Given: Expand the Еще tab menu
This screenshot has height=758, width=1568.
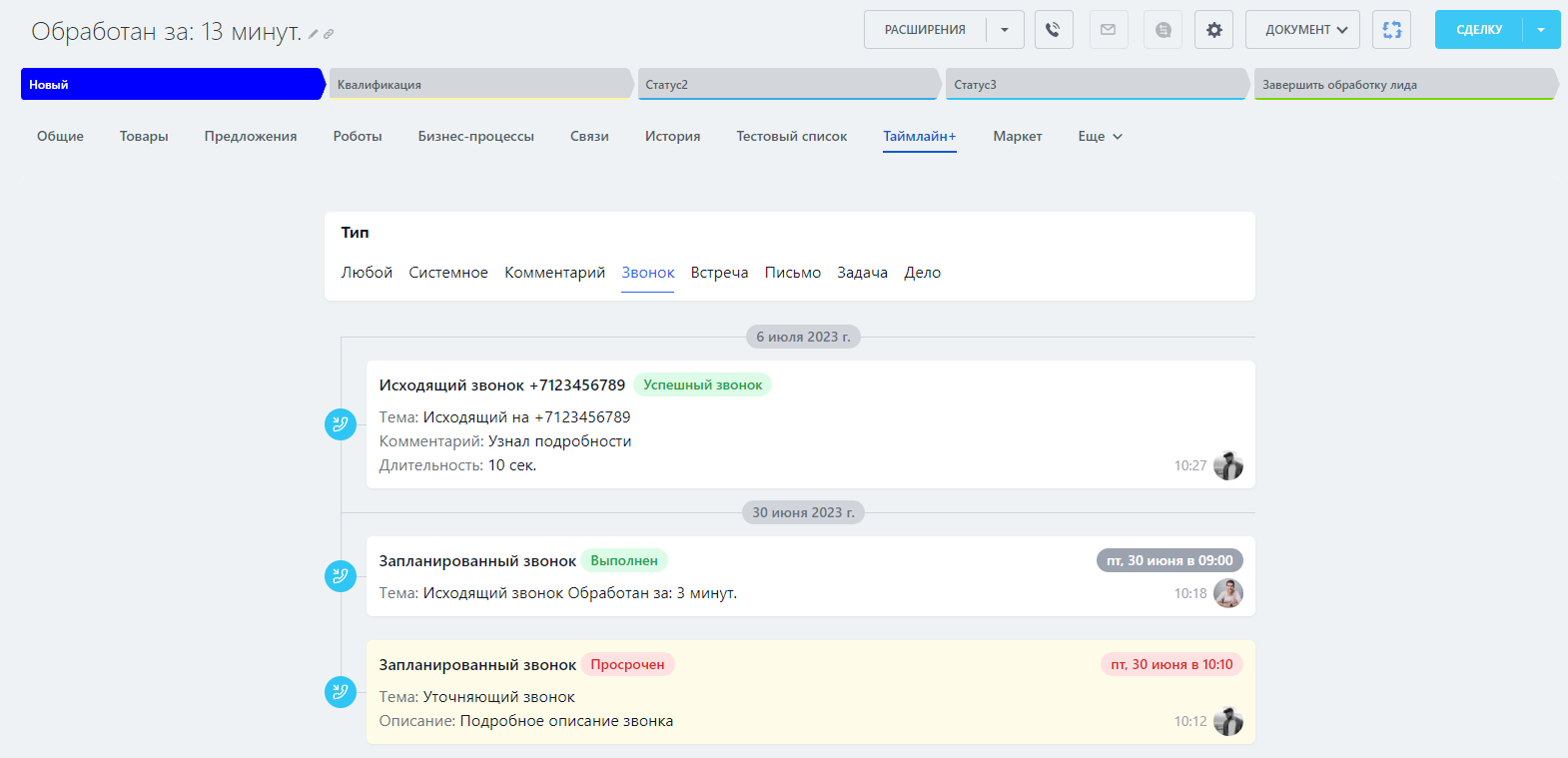Looking at the screenshot, I should 1101,137.
